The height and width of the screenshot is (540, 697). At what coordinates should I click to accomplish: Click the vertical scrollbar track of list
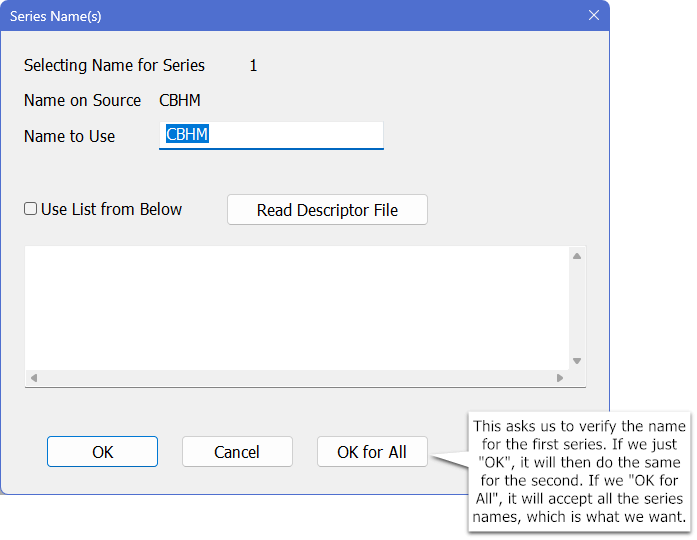576,308
